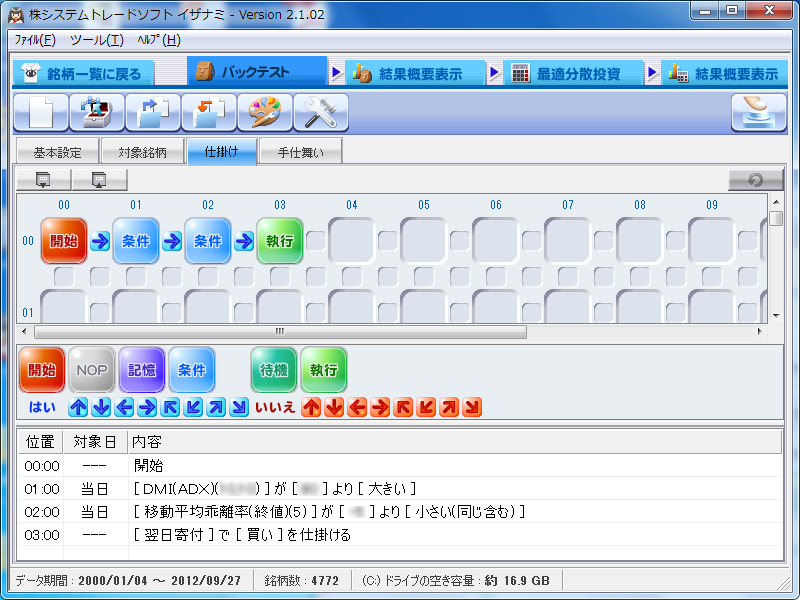Select the 移動平均乖離率 condition row
Screen dimensions: 800x600
pyautogui.click(x=400, y=511)
